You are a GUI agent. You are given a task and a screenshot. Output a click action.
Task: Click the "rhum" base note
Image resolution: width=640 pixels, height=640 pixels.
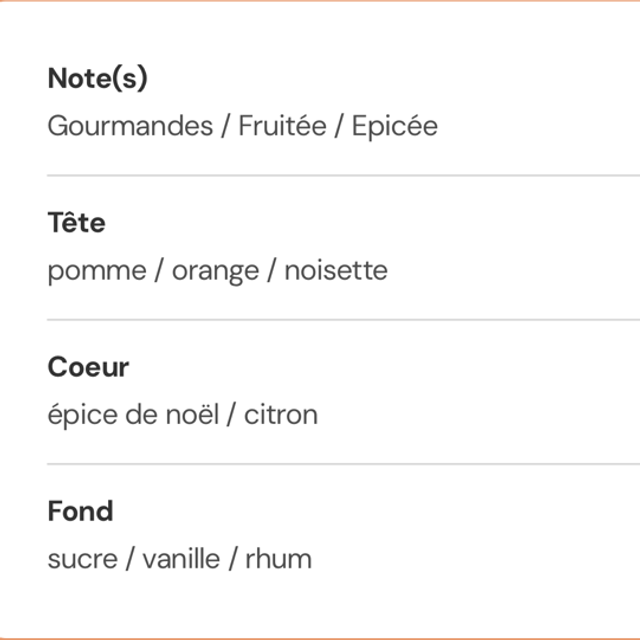point(279,559)
